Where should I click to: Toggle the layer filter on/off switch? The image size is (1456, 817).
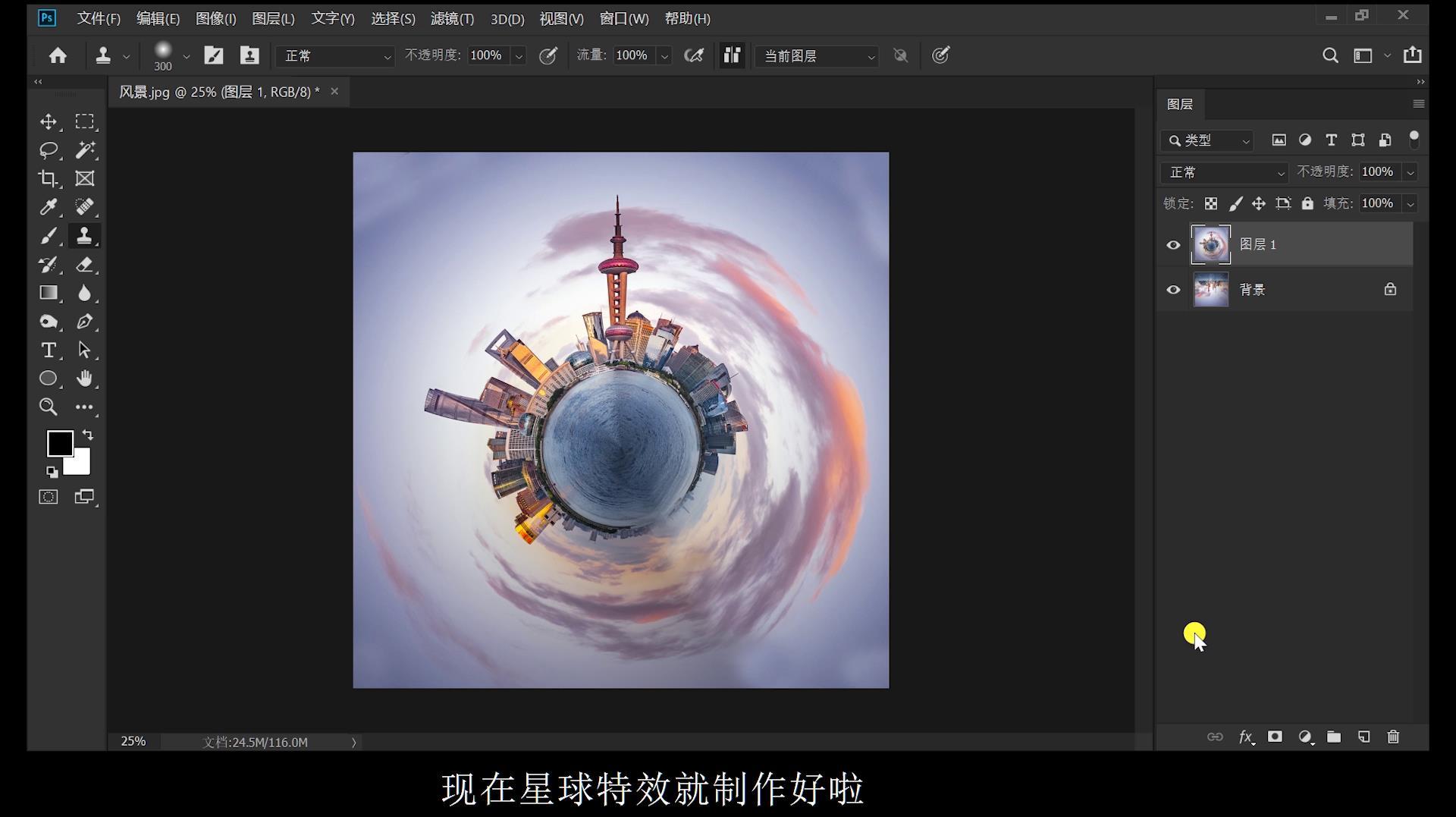click(1414, 139)
